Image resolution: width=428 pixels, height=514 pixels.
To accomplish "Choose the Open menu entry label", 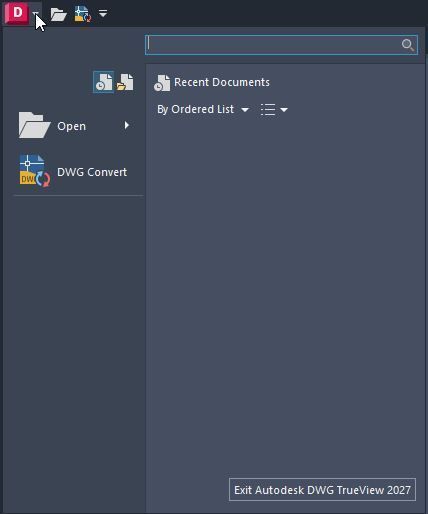I will click(71, 126).
